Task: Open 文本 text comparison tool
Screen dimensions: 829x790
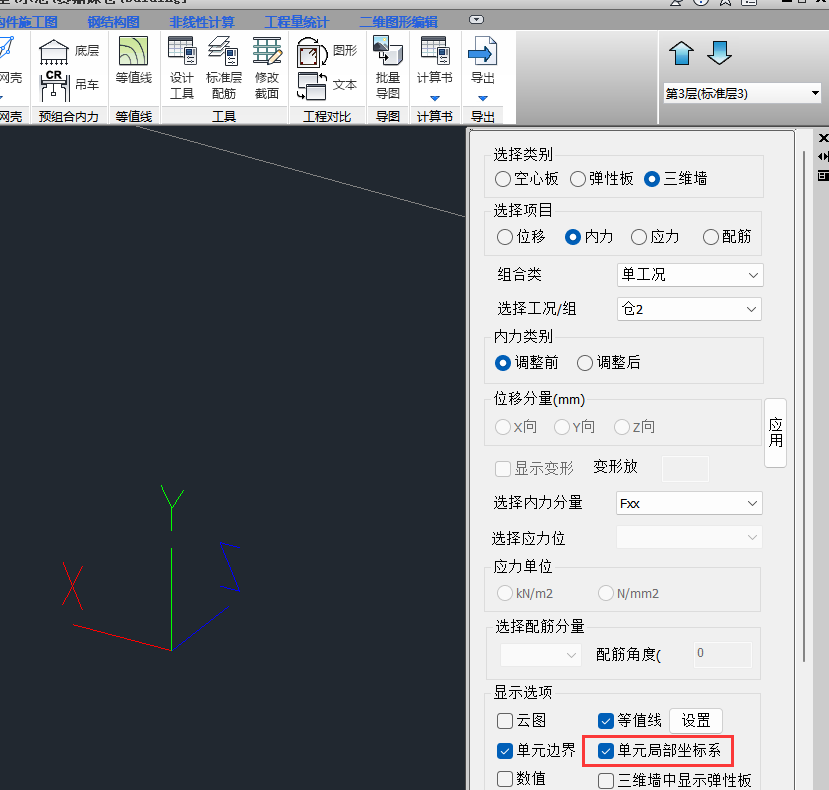Action: [x=327, y=85]
